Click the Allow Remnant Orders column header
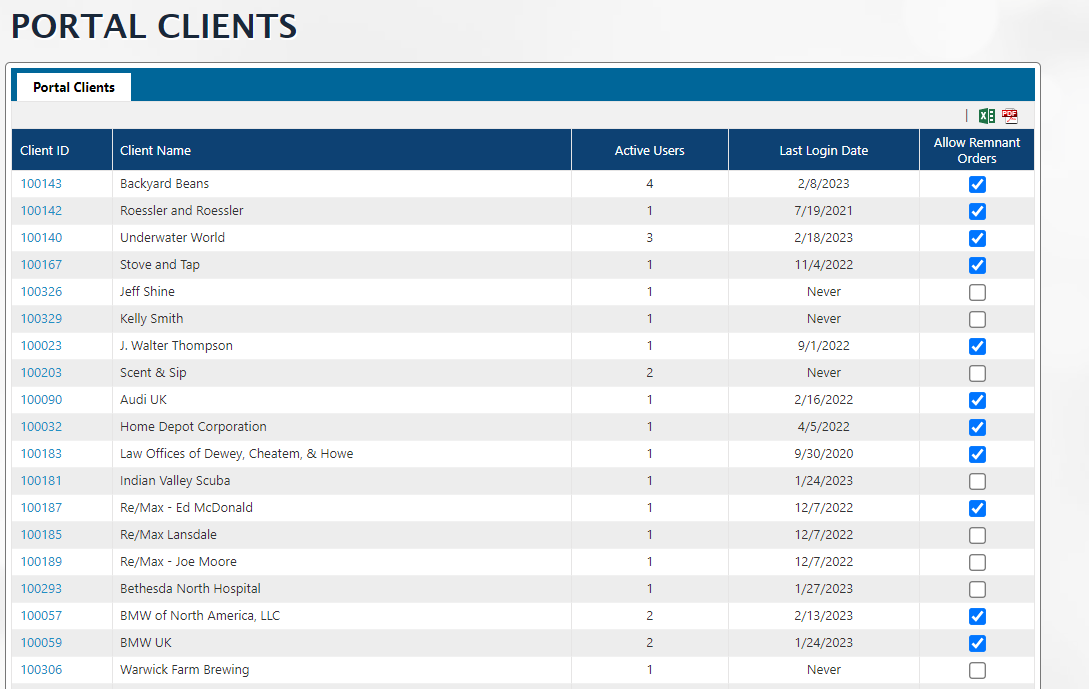The height and width of the screenshot is (689, 1089). 976,150
